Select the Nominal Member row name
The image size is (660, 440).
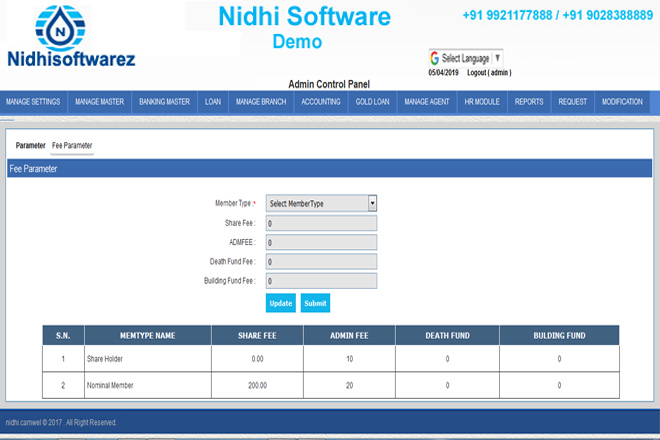[x=110, y=386]
